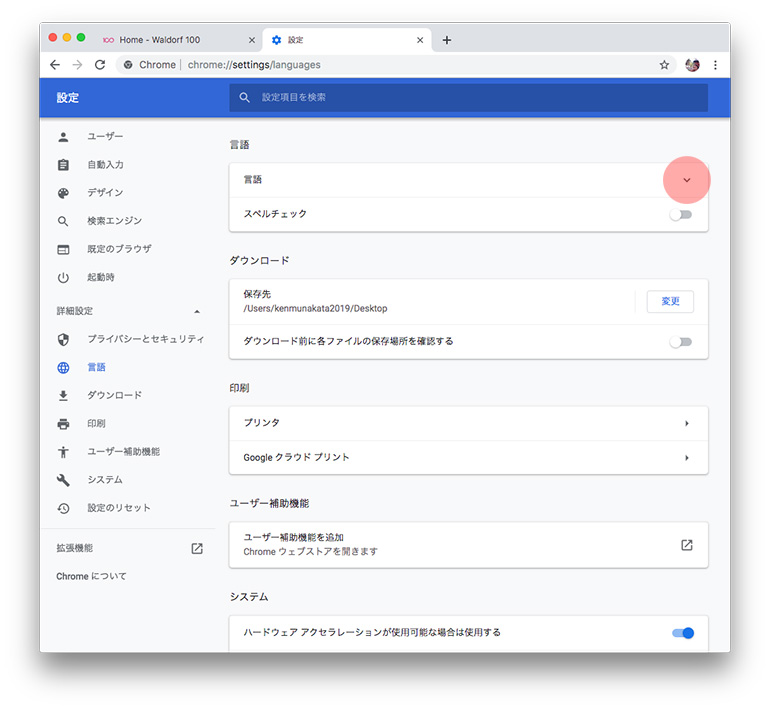Open Chrome について link in sidebar
770x709 pixels.
[91, 576]
